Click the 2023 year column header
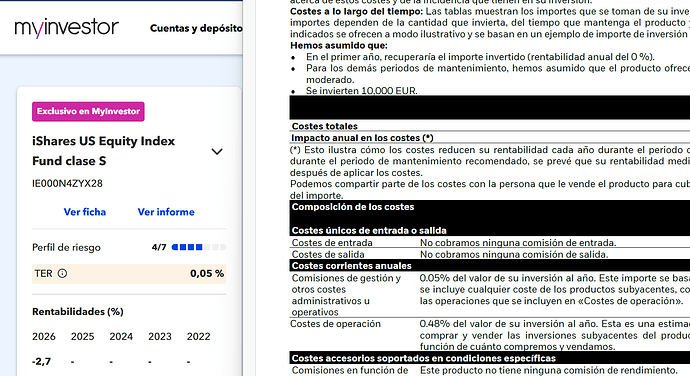The image size is (690, 376). point(160,336)
